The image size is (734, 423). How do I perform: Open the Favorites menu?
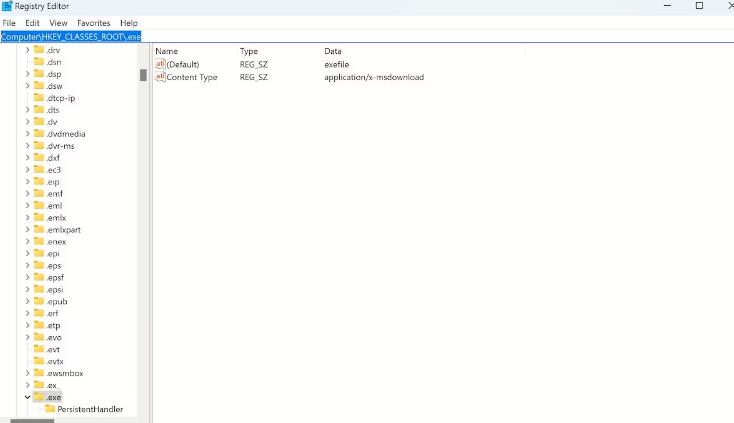click(94, 22)
